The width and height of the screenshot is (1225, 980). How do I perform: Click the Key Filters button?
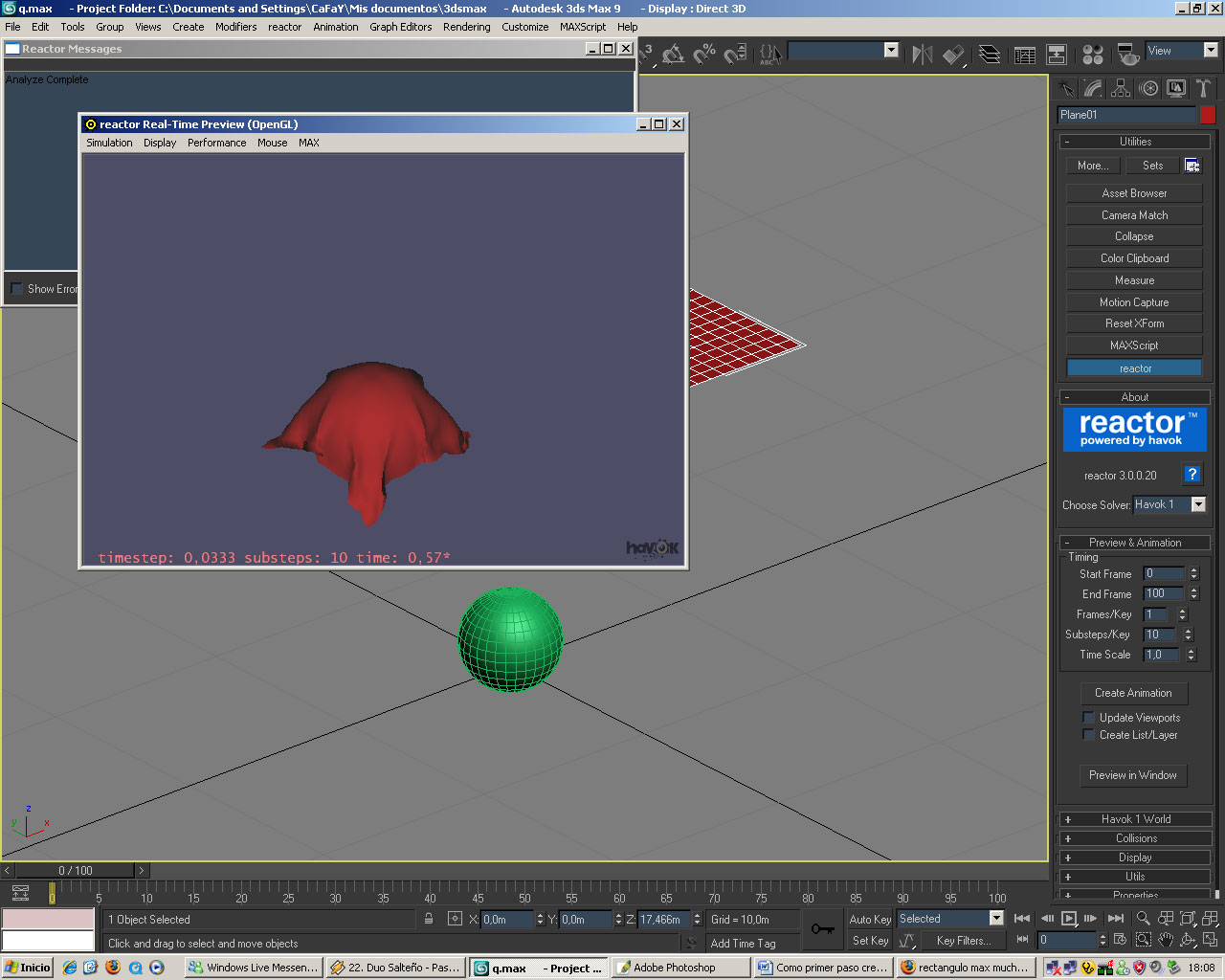[x=965, y=941]
